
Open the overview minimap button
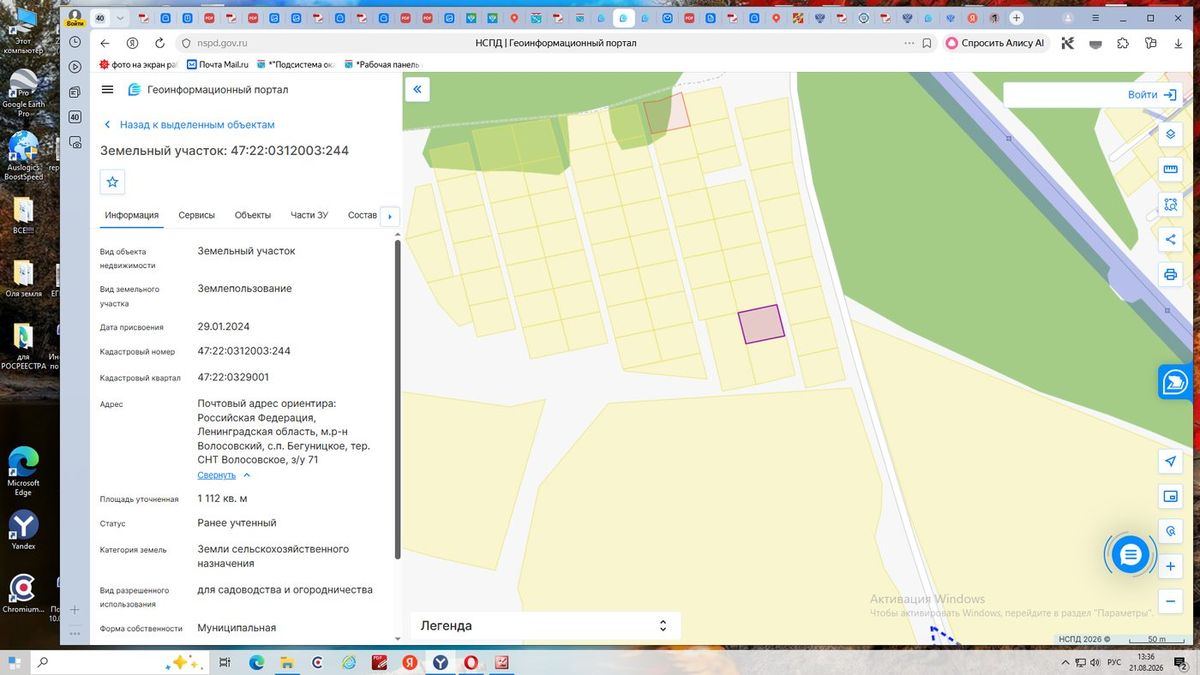click(1171, 496)
